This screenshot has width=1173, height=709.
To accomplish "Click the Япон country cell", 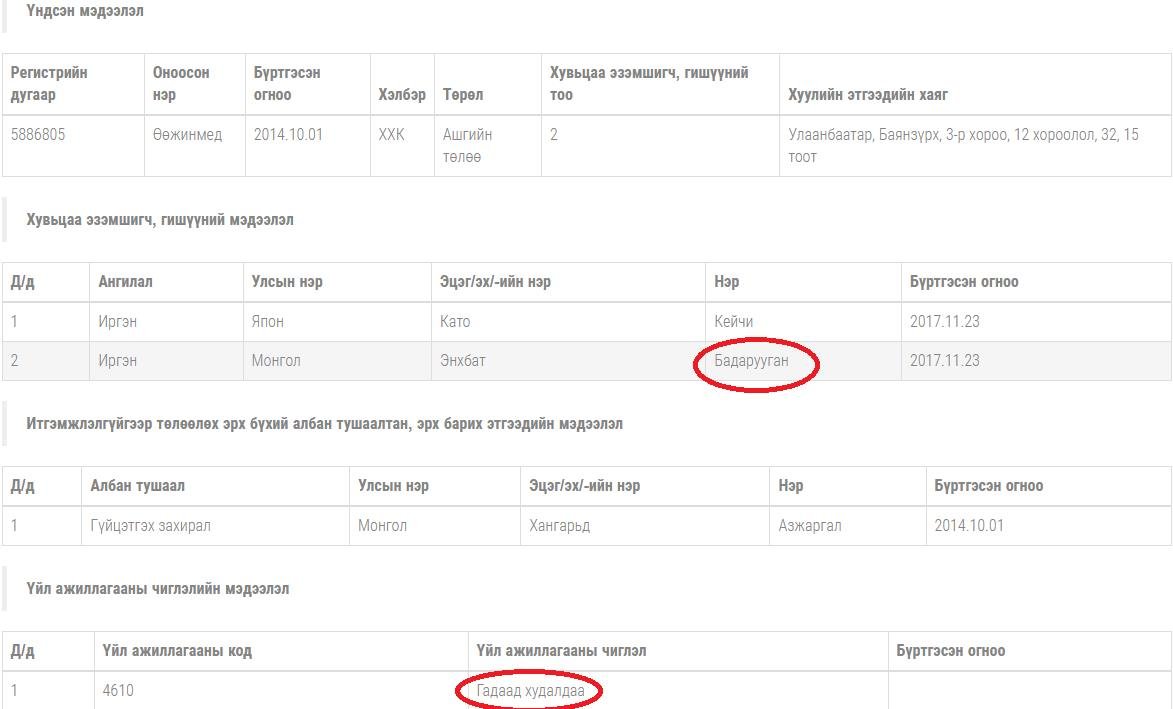I will [x=268, y=322].
